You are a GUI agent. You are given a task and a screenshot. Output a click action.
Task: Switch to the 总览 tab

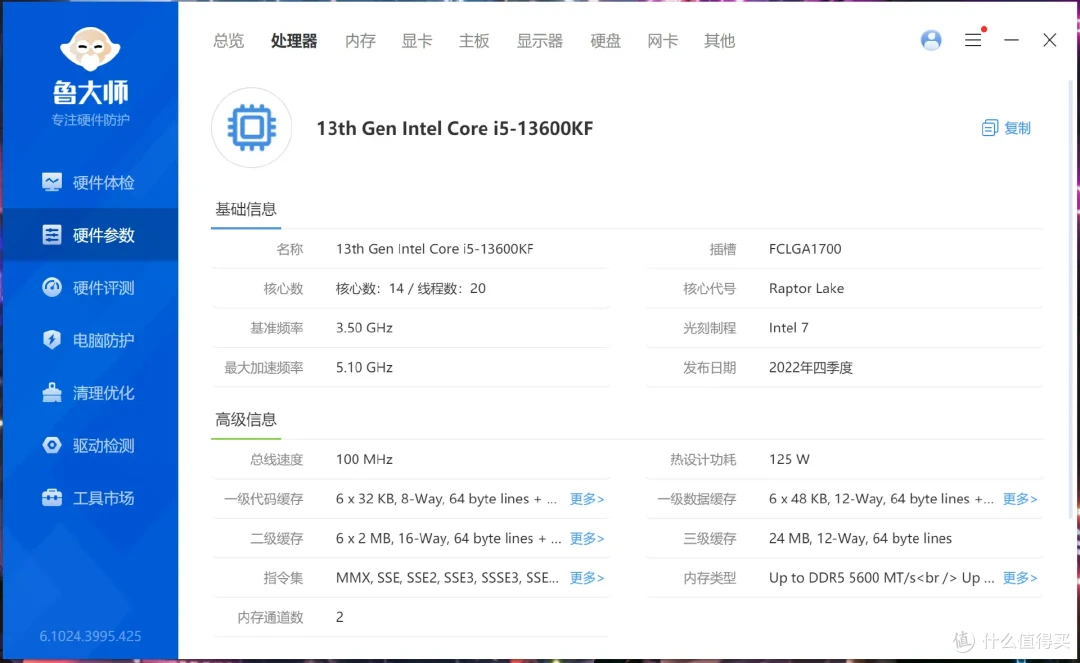pos(229,41)
